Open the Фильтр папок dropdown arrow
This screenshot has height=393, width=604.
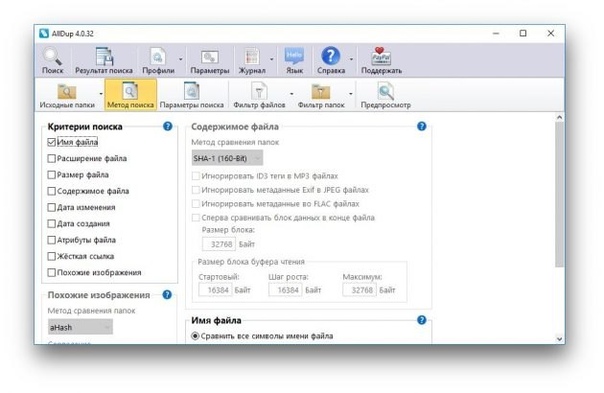pos(351,94)
